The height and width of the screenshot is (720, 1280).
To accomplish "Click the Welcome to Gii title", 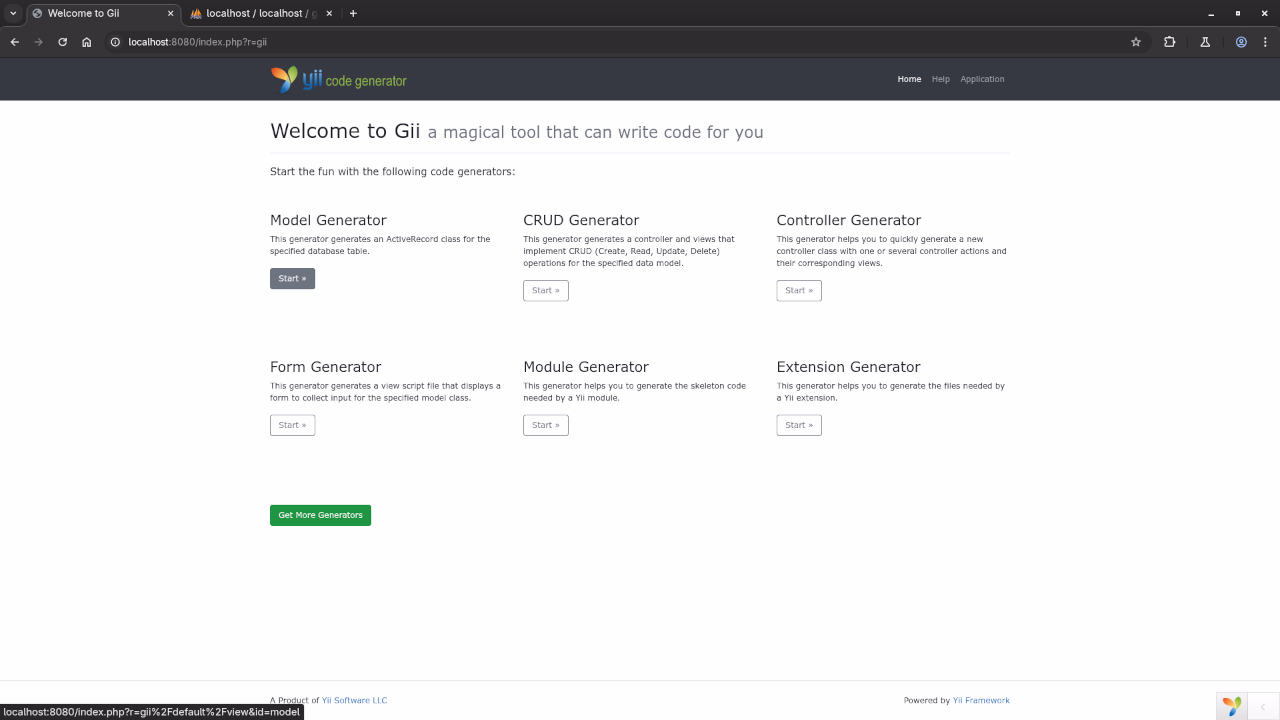I will coord(345,131).
